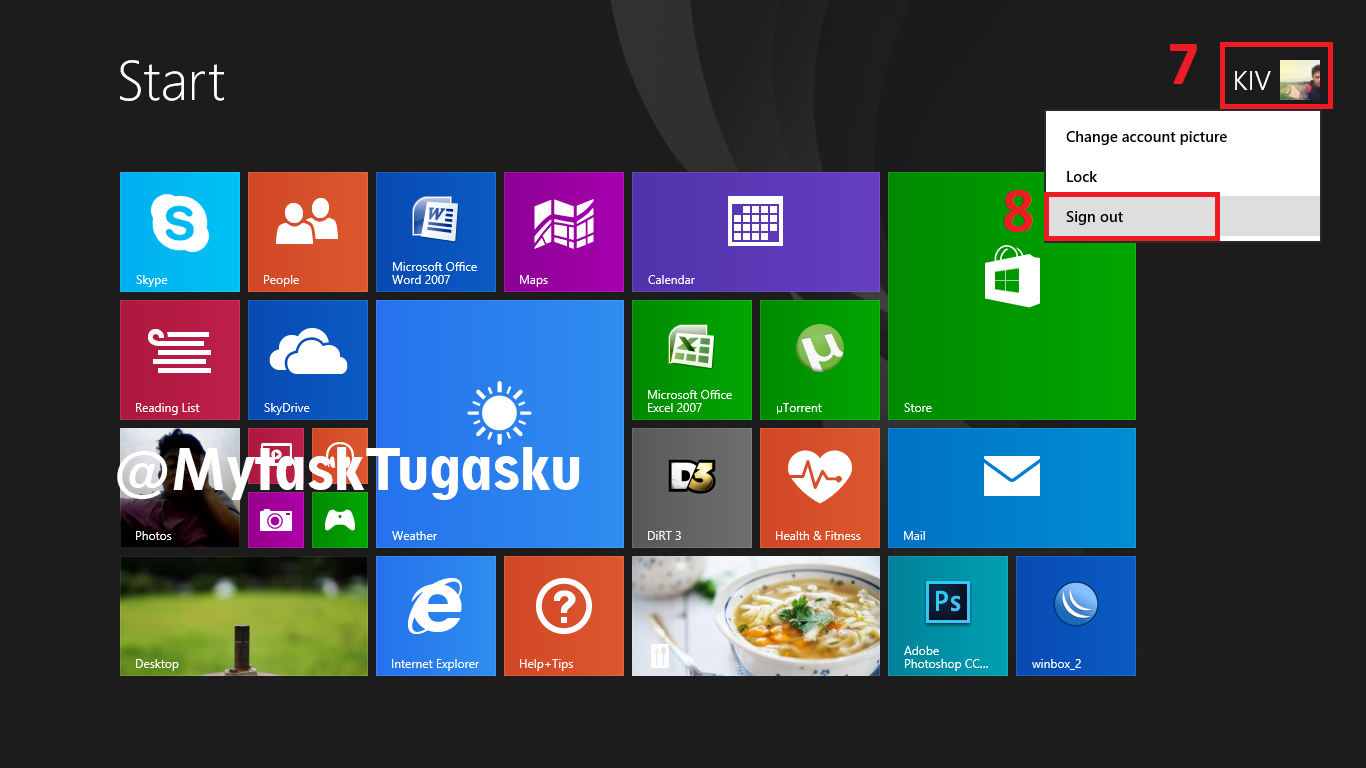Open the Mail tile

click(x=1012, y=488)
